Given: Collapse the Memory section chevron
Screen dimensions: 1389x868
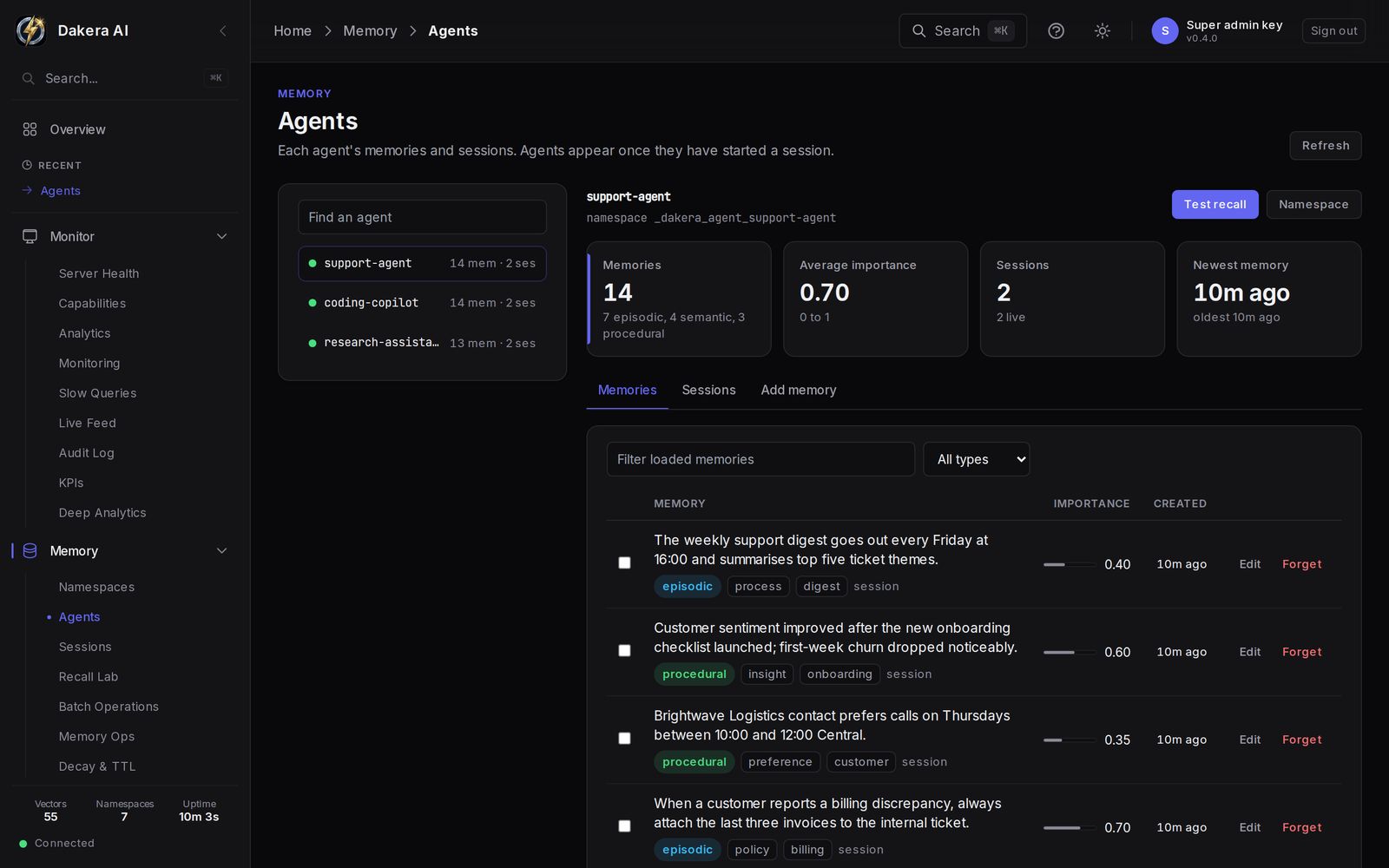Looking at the screenshot, I should tap(221, 550).
